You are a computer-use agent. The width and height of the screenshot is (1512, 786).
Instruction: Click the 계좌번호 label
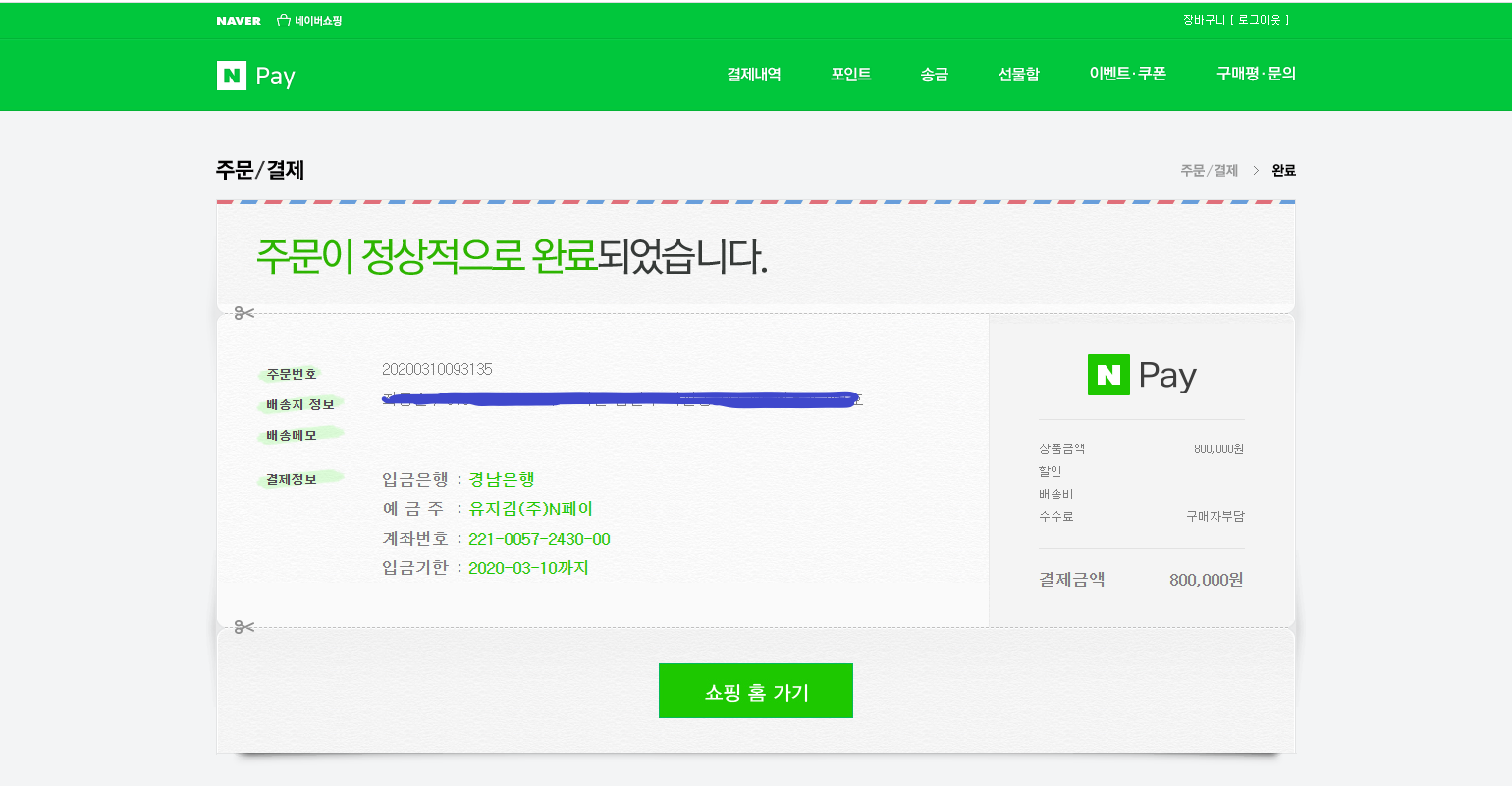click(x=415, y=539)
